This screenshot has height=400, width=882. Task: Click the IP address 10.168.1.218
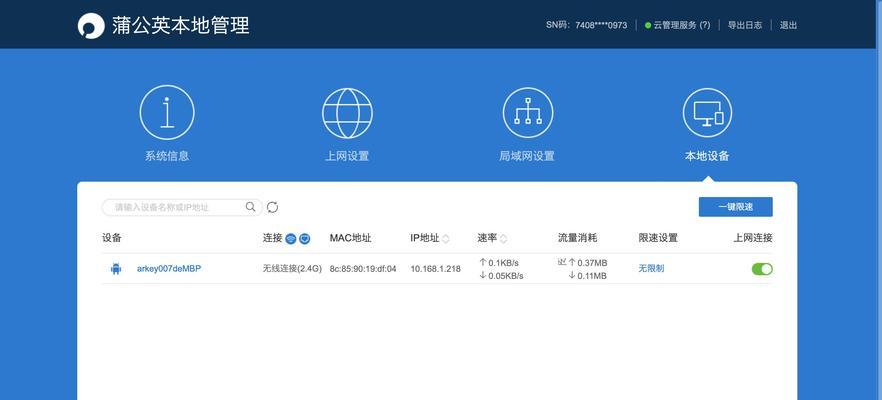coord(435,269)
